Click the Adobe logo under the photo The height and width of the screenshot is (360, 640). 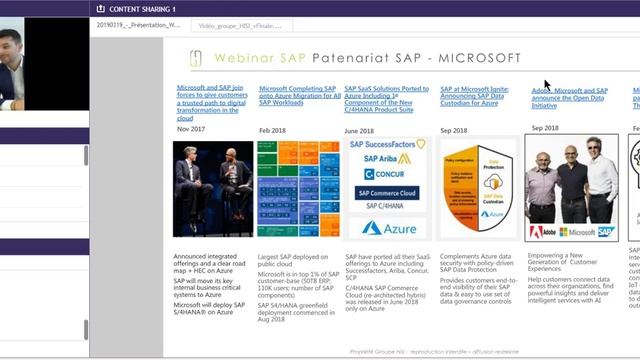[542, 232]
